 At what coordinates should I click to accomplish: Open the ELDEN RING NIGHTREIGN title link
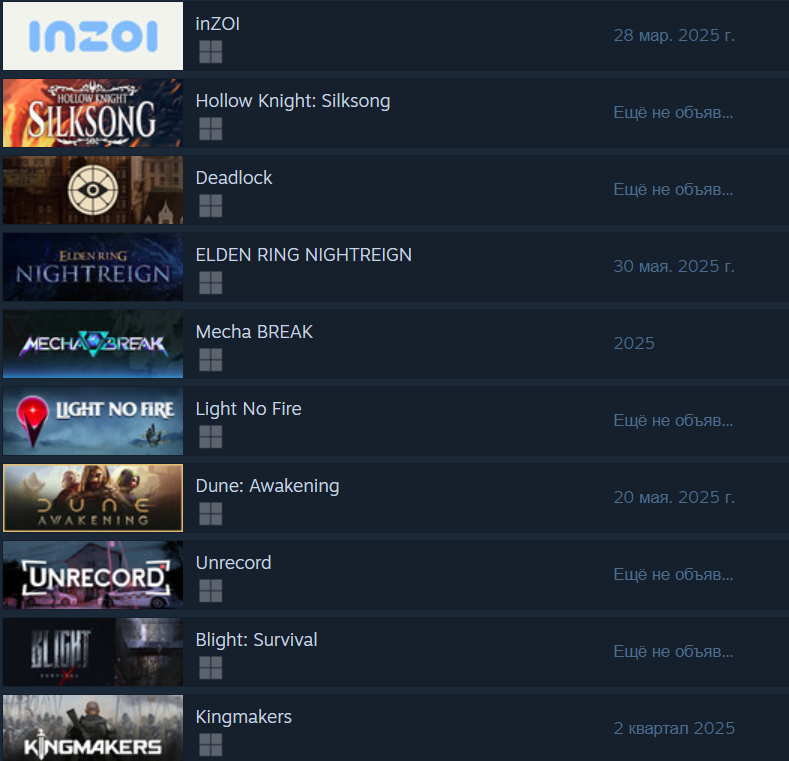tap(303, 255)
